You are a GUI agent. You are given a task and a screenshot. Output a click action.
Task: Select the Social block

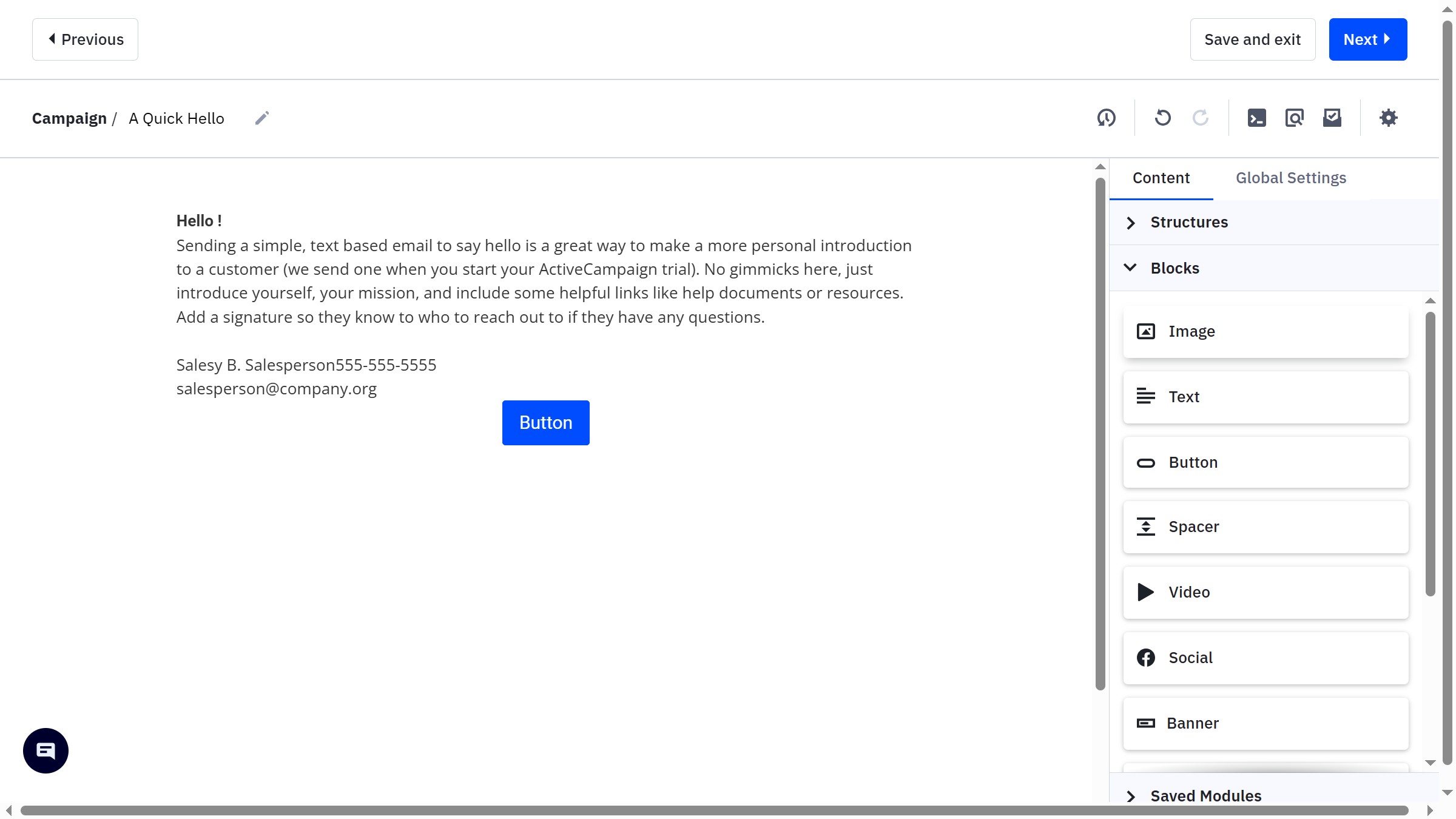tap(1266, 658)
